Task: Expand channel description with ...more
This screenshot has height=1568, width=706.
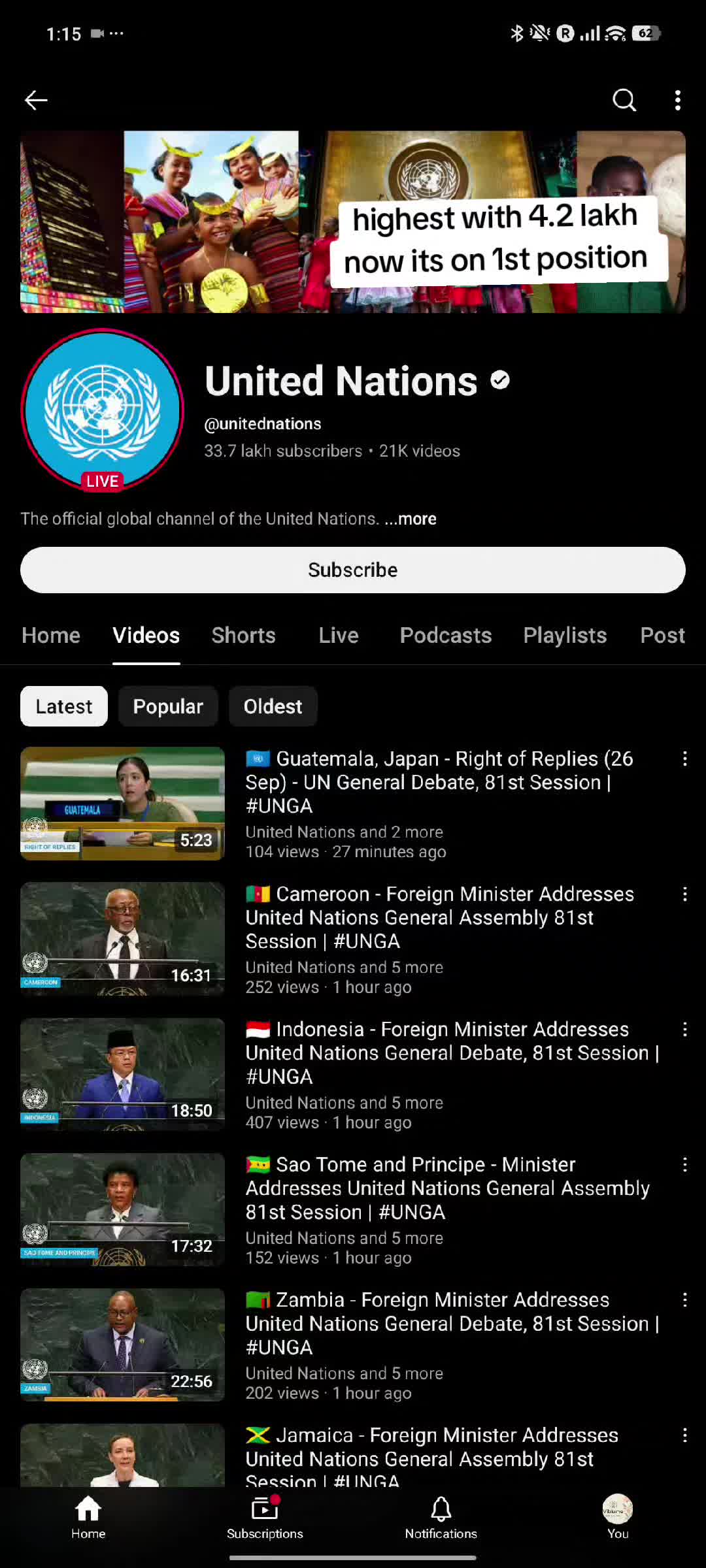Action: pos(411,519)
